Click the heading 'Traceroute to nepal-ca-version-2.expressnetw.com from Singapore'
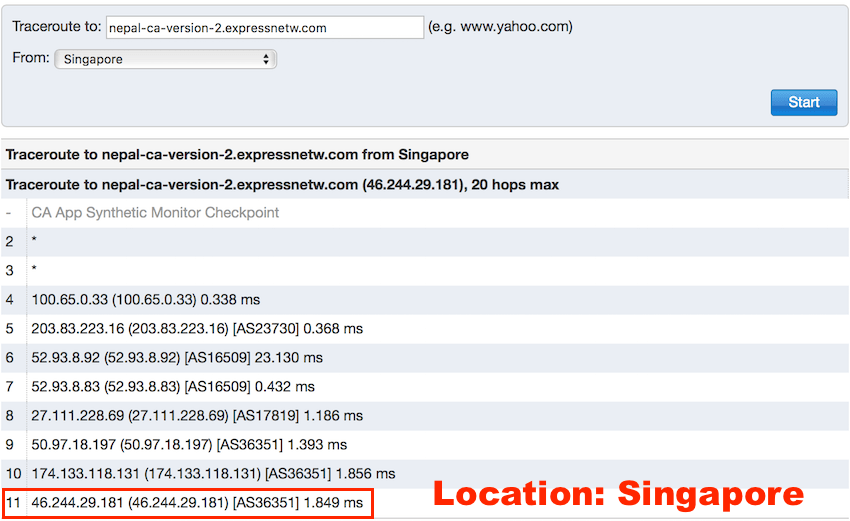Image resolution: width=850 pixels, height=521 pixels. click(x=237, y=155)
